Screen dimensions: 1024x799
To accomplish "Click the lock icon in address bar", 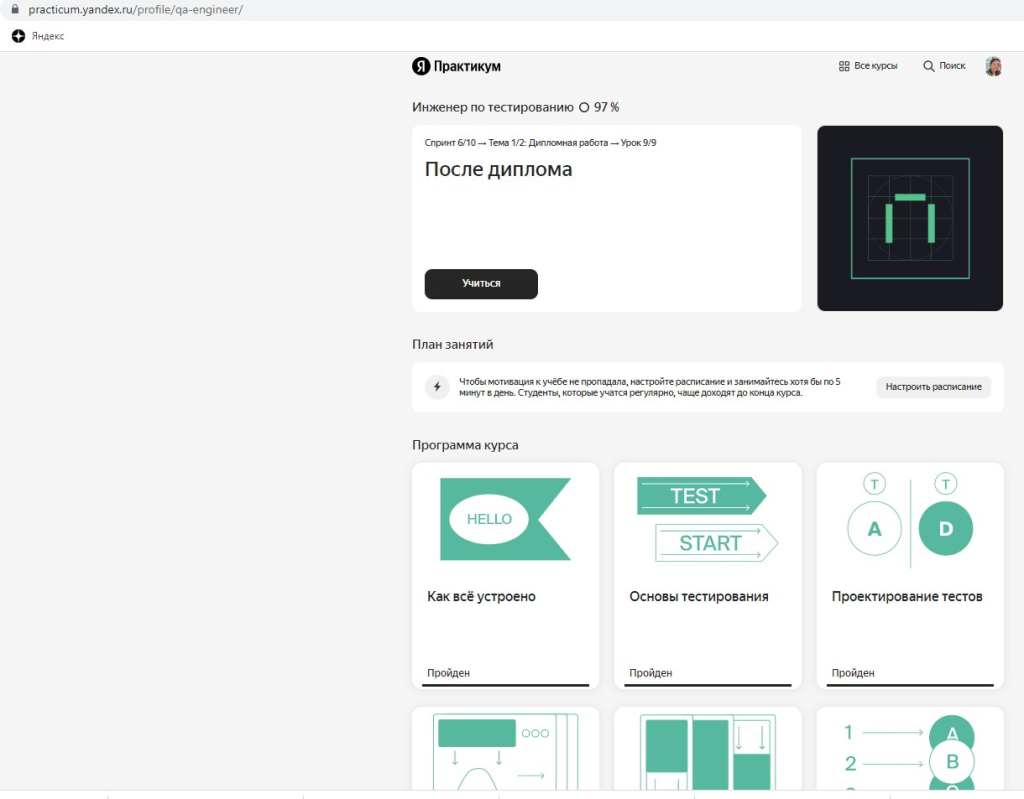I will 14,9.
